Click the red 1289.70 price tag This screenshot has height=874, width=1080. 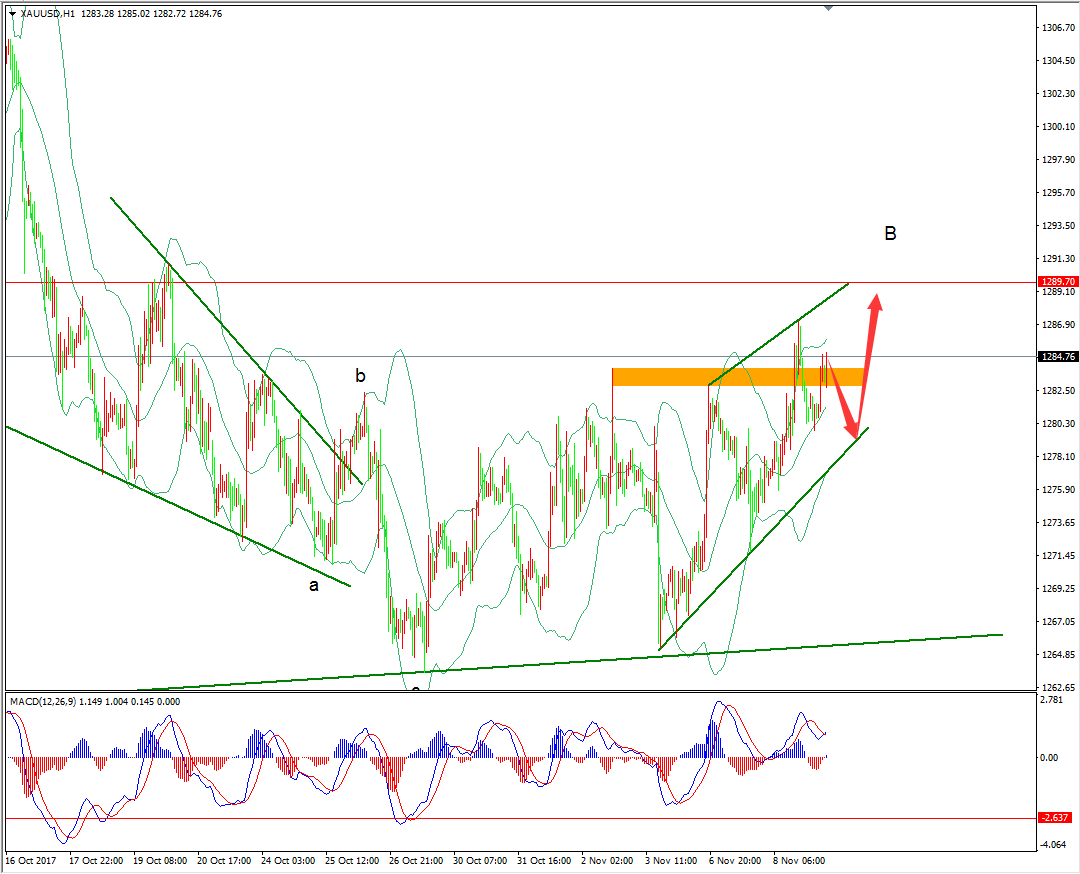coord(1059,282)
